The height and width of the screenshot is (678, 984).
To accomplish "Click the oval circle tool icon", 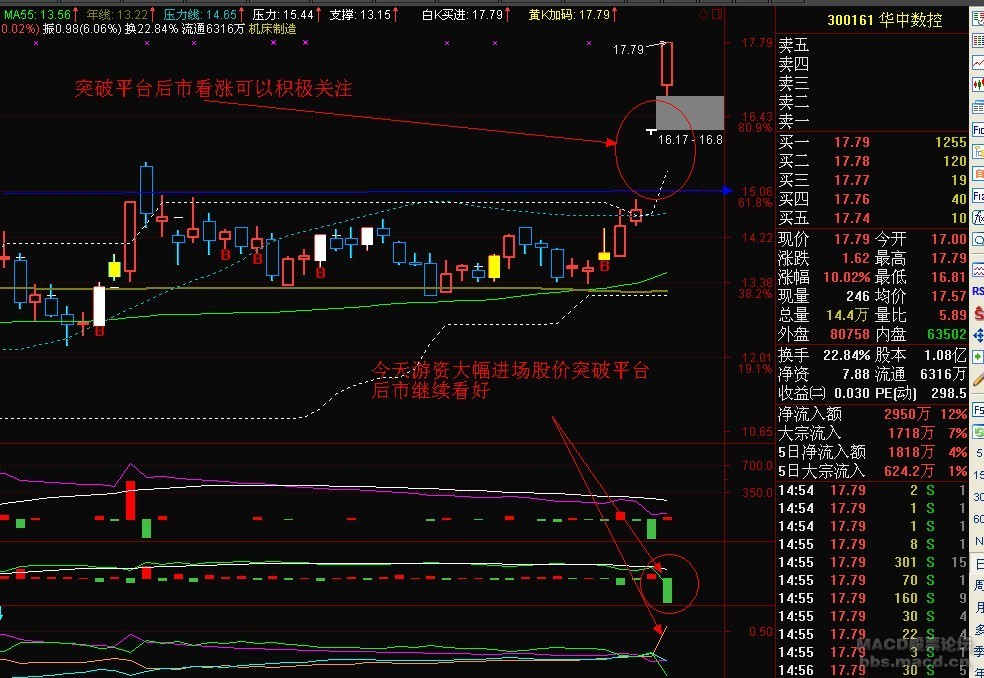I will [978, 240].
